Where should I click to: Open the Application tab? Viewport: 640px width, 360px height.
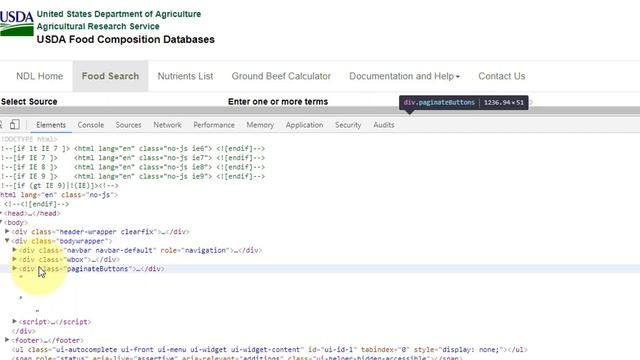[x=304, y=125]
